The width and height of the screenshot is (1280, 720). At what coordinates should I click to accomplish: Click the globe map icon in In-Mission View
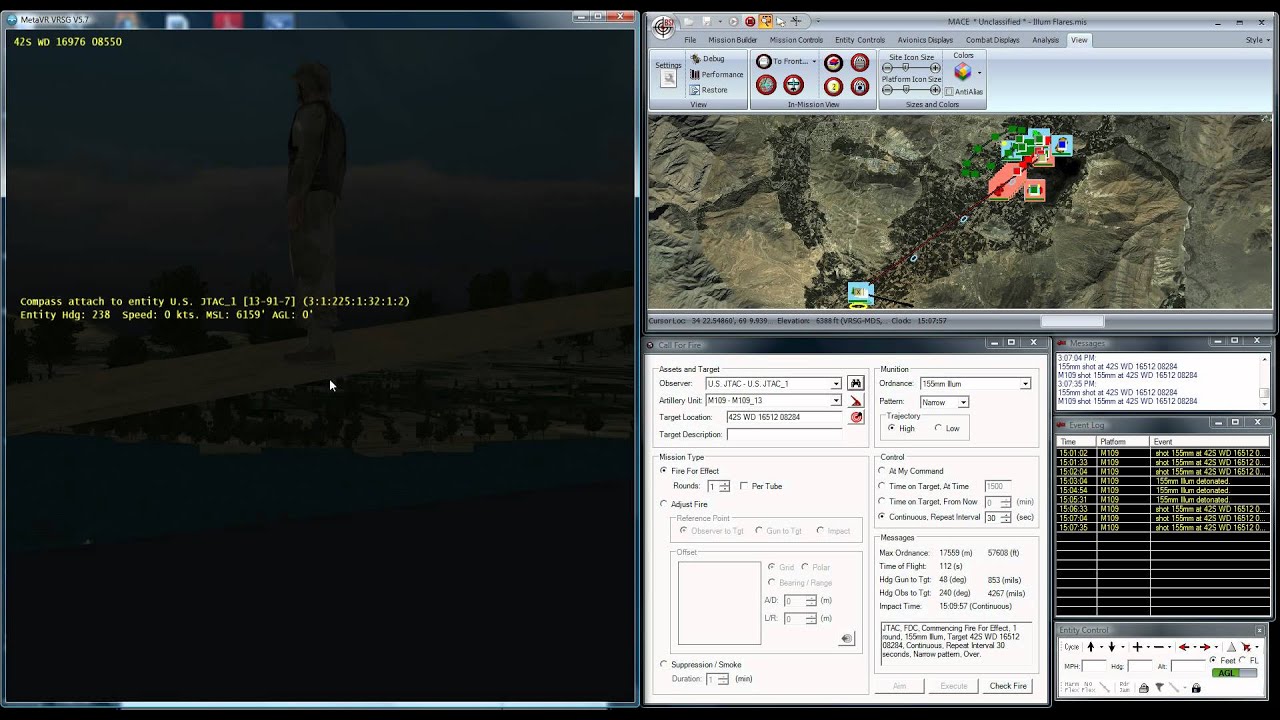[766, 86]
